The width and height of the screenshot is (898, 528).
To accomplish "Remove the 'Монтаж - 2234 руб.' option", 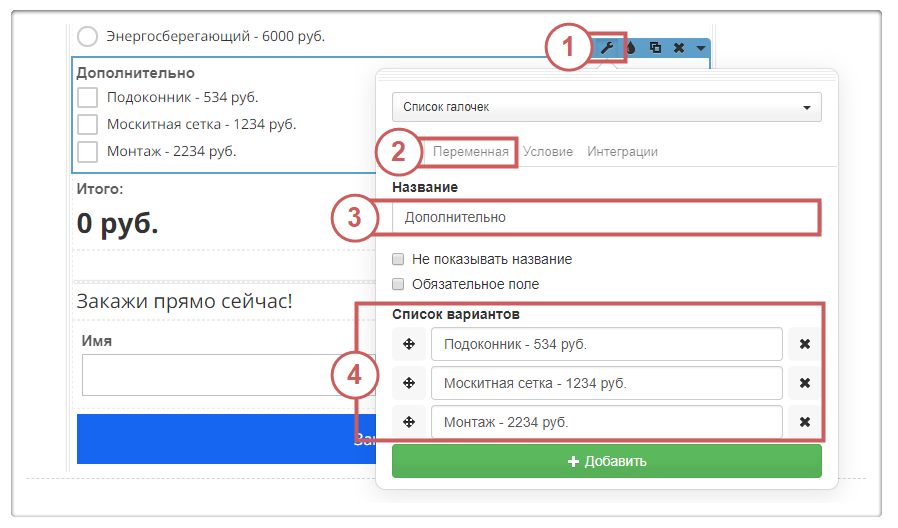I will click(805, 422).
